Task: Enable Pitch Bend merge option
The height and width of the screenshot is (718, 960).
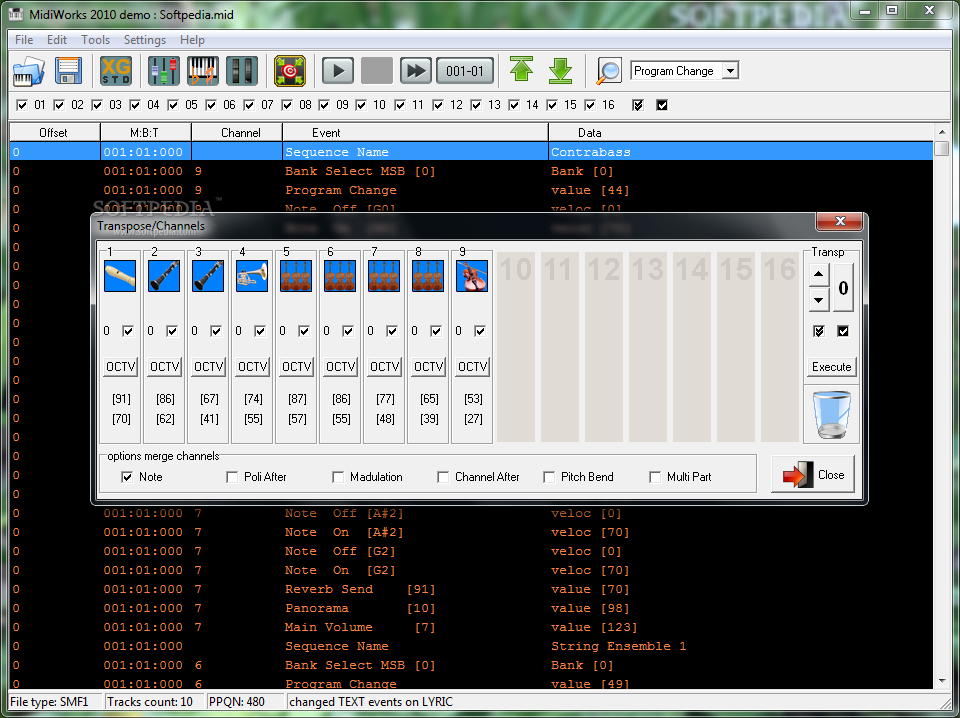Action: click(549, 477)
